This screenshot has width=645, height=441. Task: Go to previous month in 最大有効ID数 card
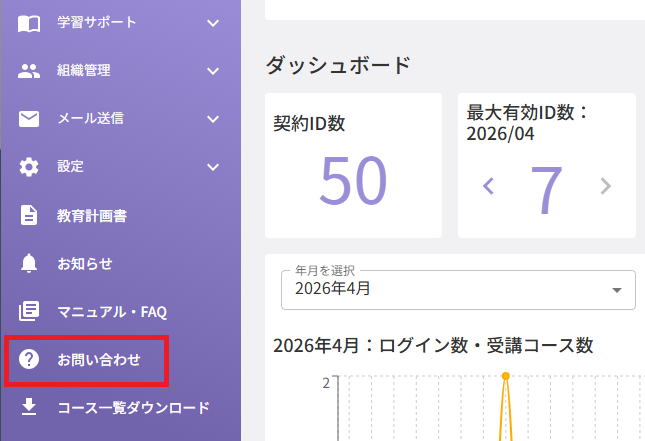tap(488, 186)
